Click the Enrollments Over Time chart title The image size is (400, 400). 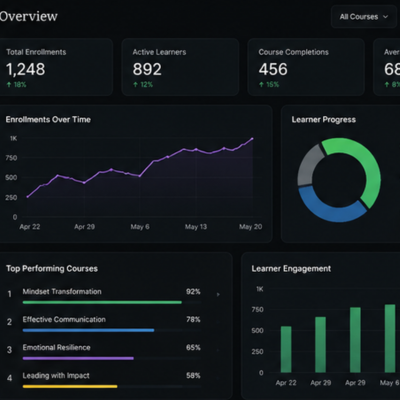48,120
